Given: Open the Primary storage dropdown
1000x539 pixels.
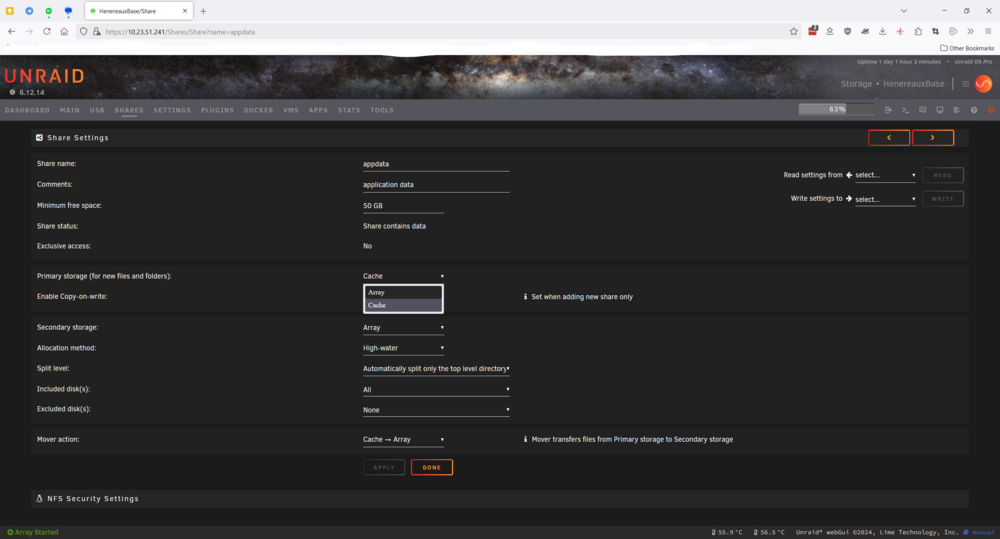Looking at the screenshot, I should coord(403,276).
